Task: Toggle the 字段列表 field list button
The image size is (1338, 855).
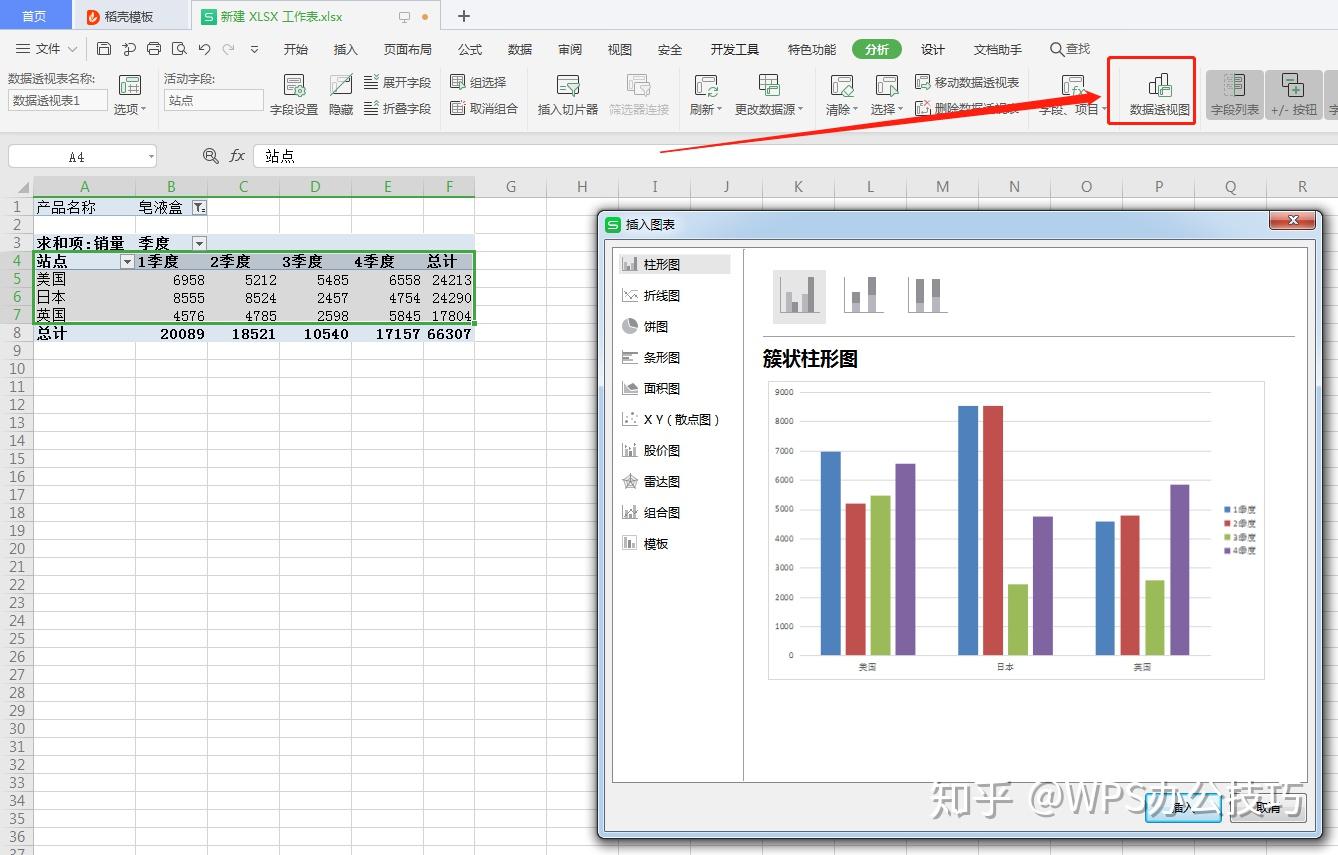Action: click(1235, 95)
